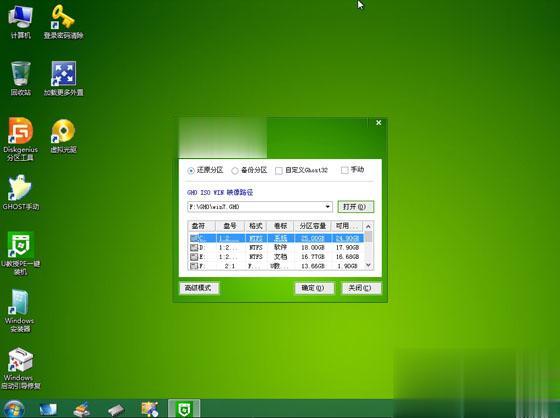This screenshot has width=560, height=418.
Task: Tick the 手动 checkbox
Action: [x=345, y=170]
